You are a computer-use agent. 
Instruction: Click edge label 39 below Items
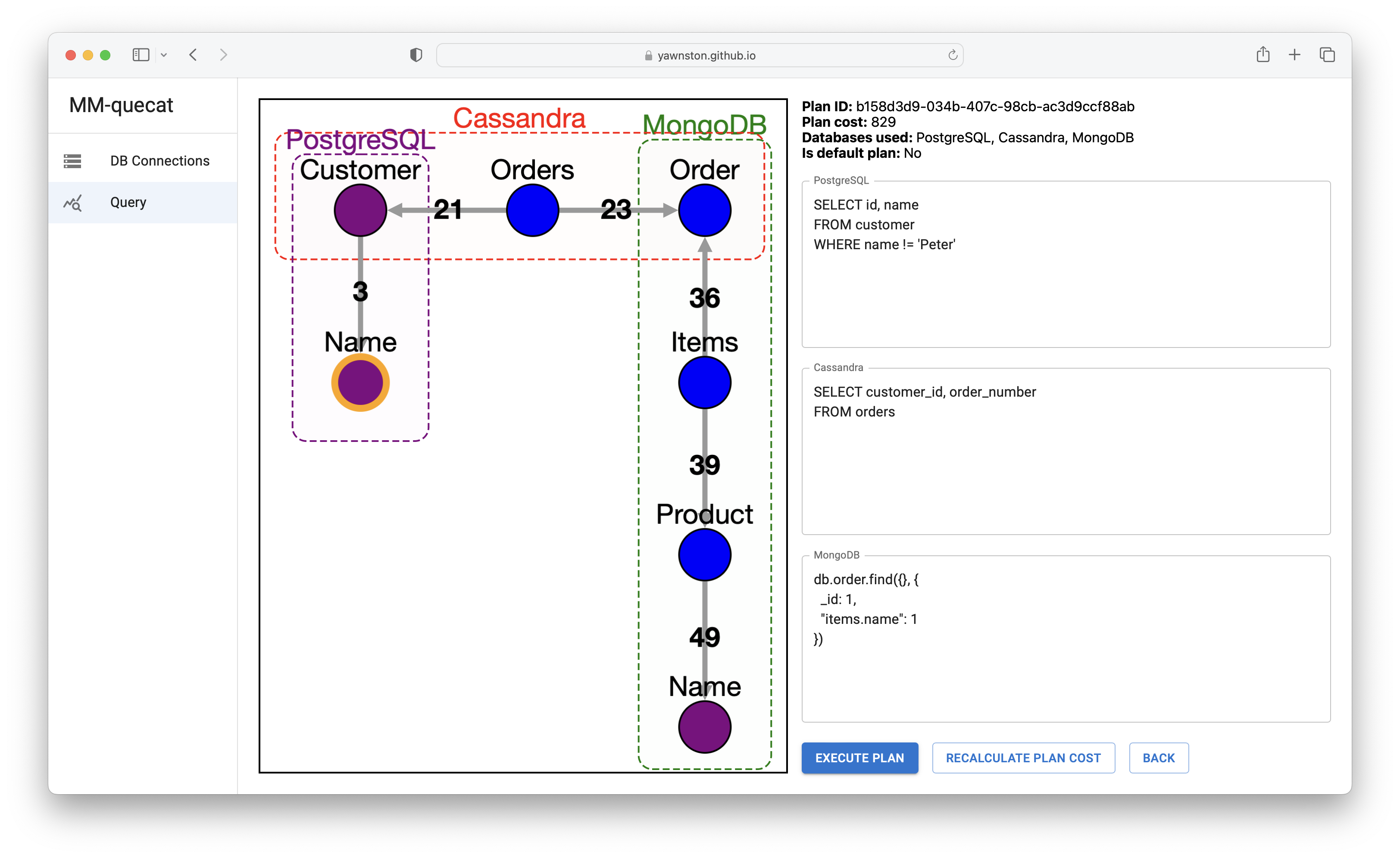(705, 465)
